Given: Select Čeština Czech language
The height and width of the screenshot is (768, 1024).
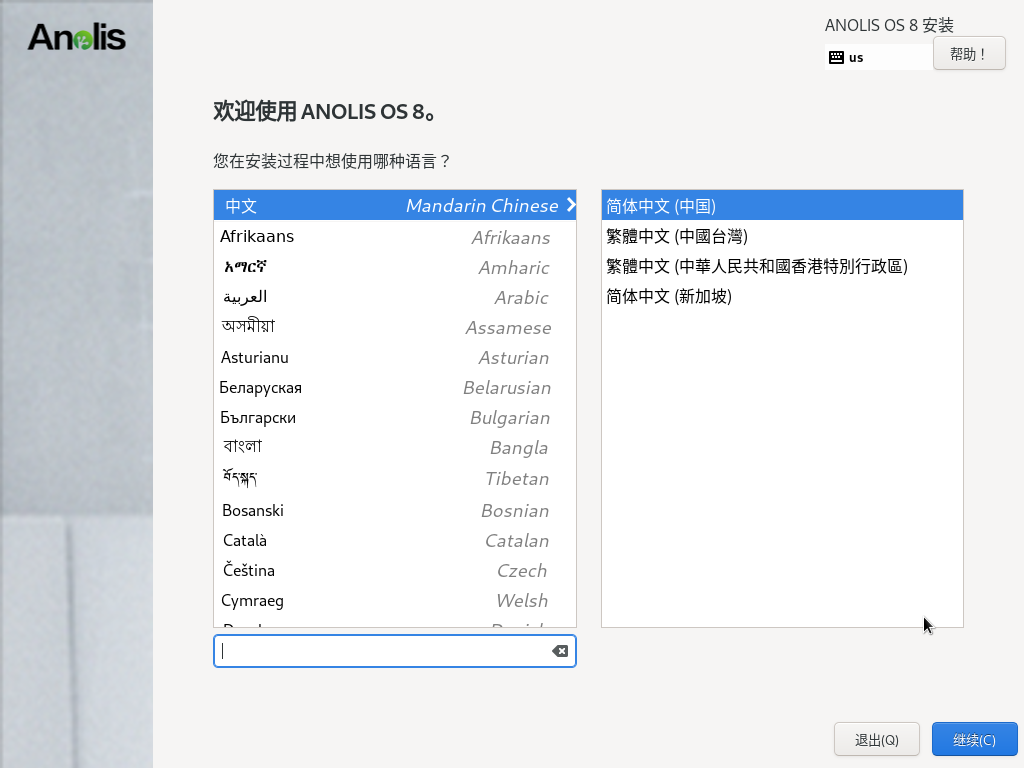Looking at the screenshot, I should (394, 570).
